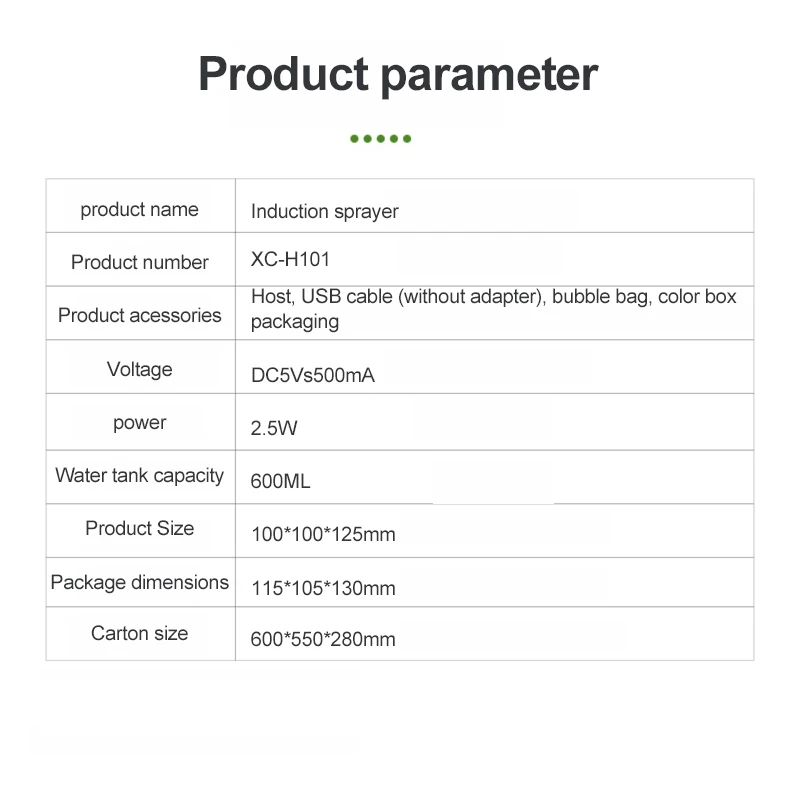Click the "2.5W" power value
This screenshot has height=800, width=800.
tap(274, 429)
